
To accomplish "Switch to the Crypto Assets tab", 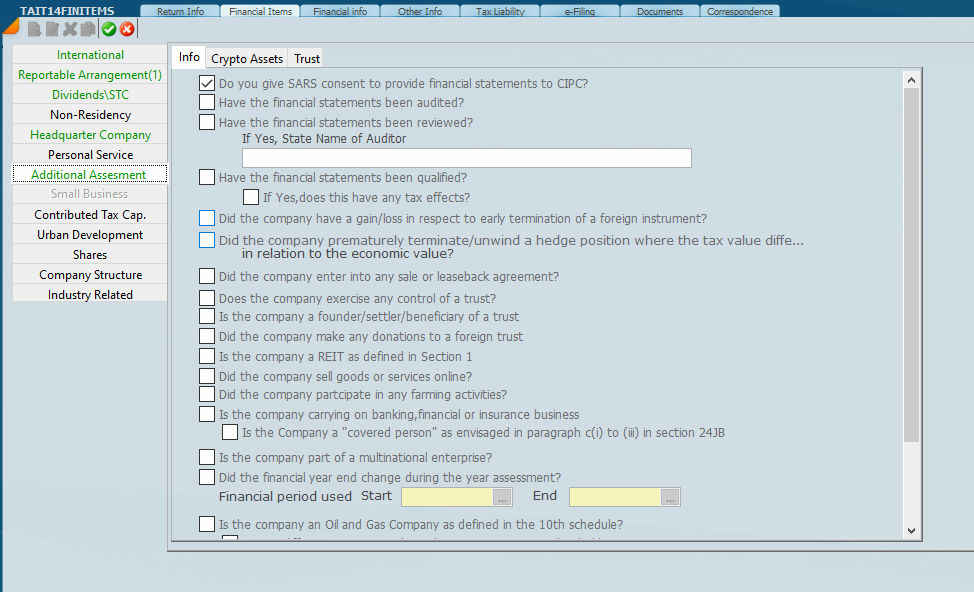I will click(247, 59).
